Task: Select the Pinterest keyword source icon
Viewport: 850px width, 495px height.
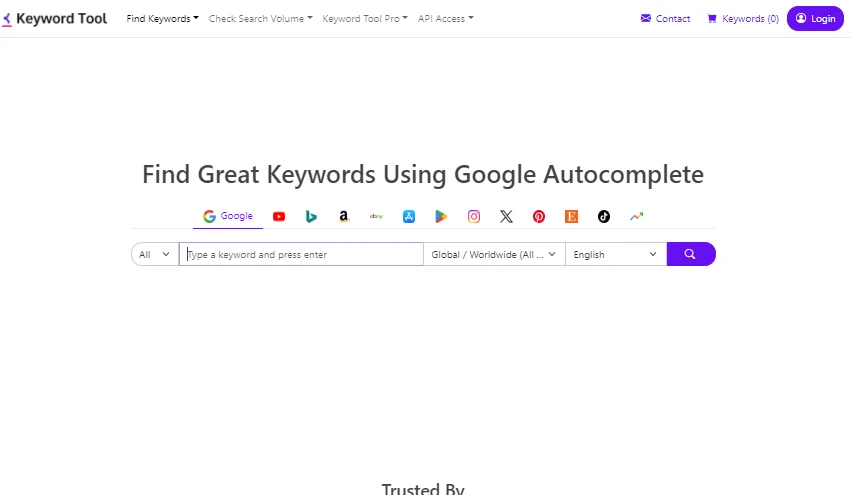Action: pyautogui.click(x=539, y=217)
